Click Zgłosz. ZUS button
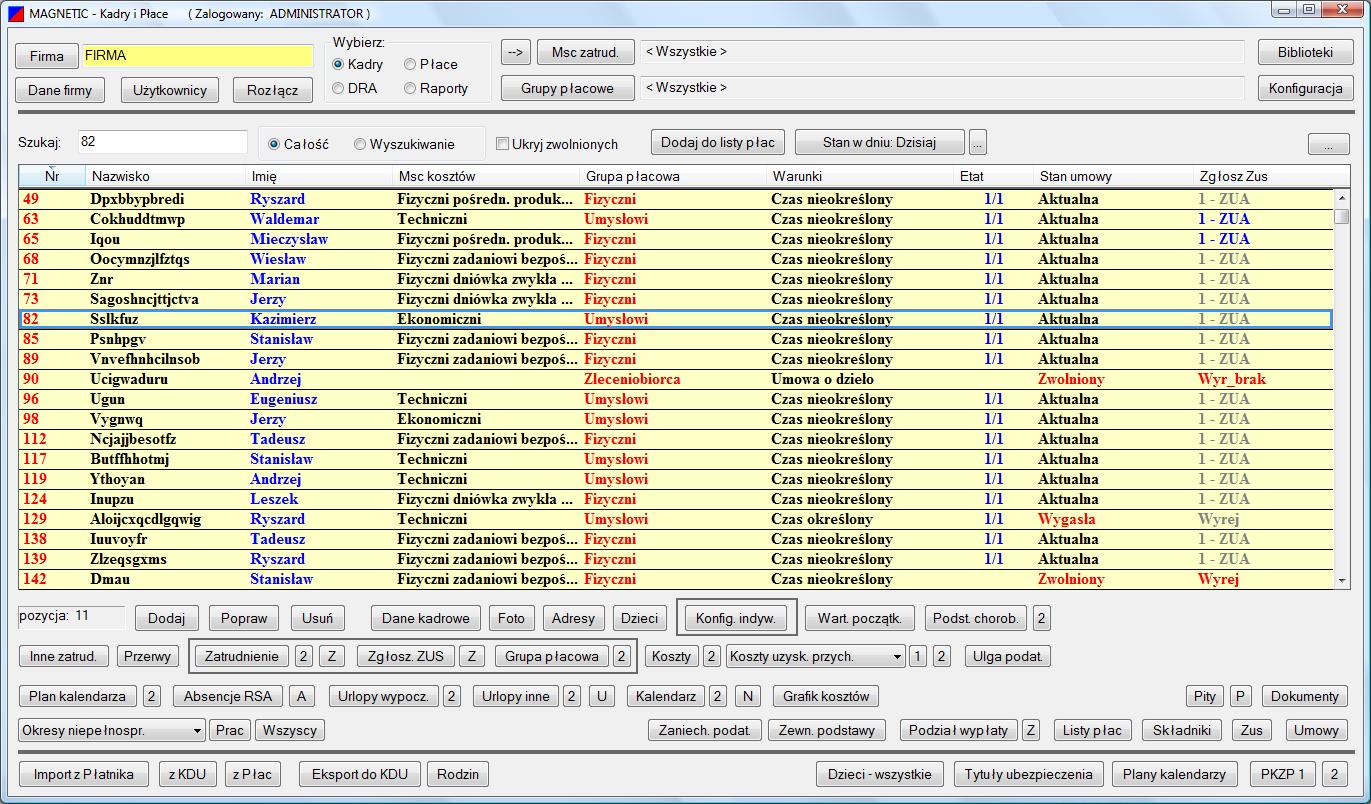 point(405,657)
